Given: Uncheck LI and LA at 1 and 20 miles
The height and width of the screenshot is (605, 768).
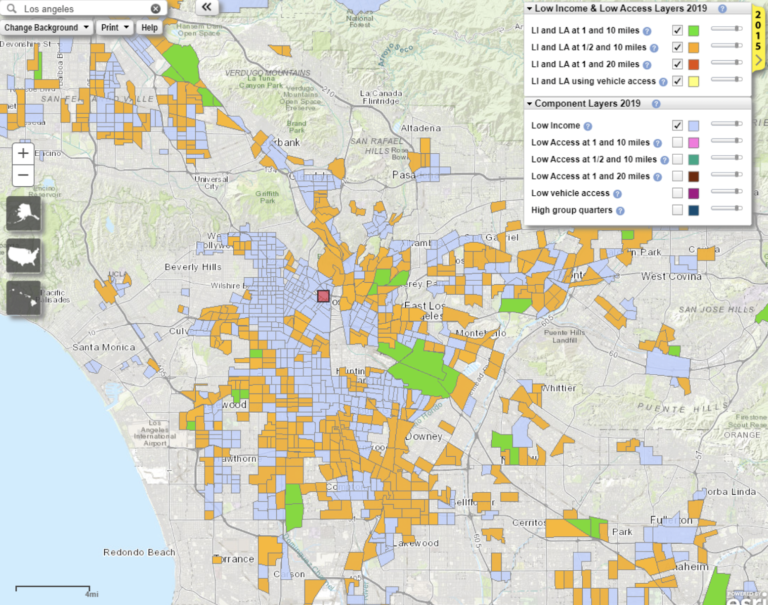Looking at the screenshot, I should coord(677,64).
